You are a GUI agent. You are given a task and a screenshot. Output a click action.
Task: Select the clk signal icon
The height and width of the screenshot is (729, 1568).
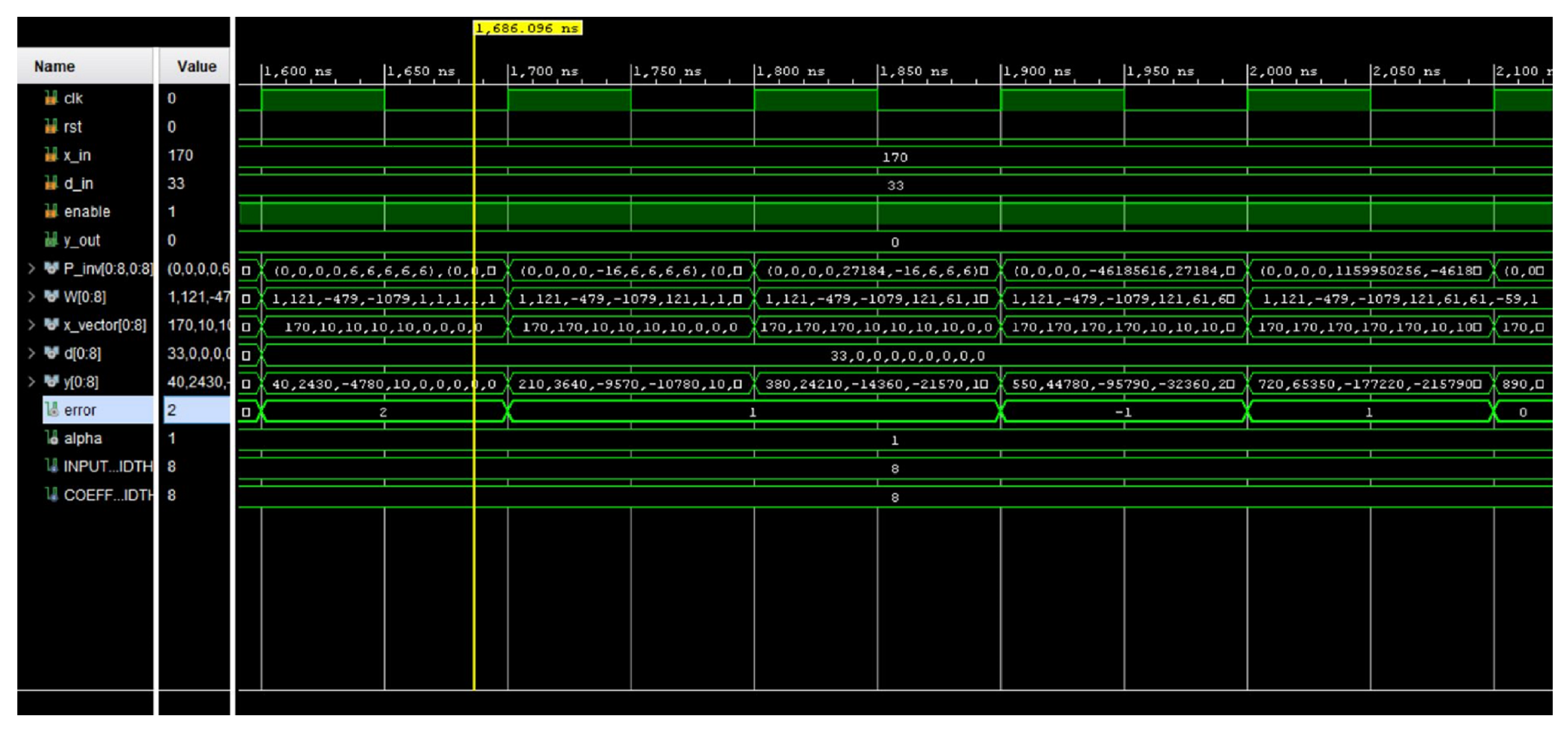coord(51,98)
